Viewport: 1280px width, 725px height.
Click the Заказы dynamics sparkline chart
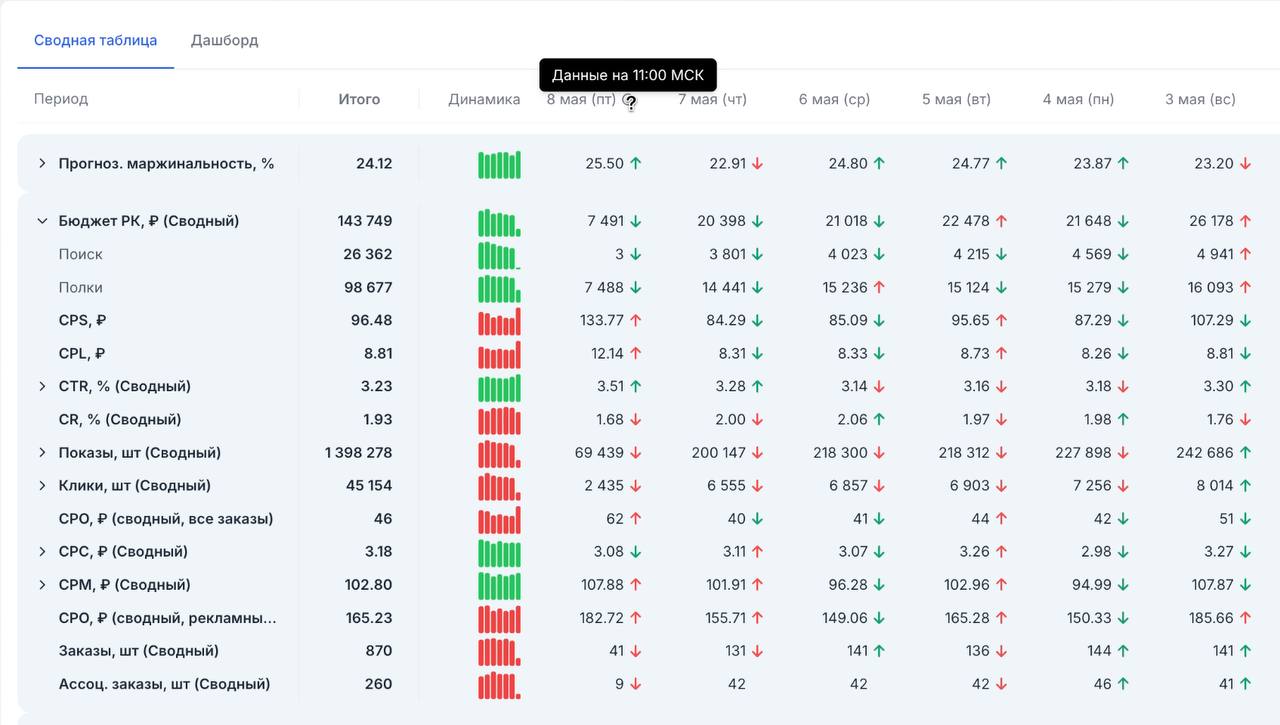pos(499,652)
